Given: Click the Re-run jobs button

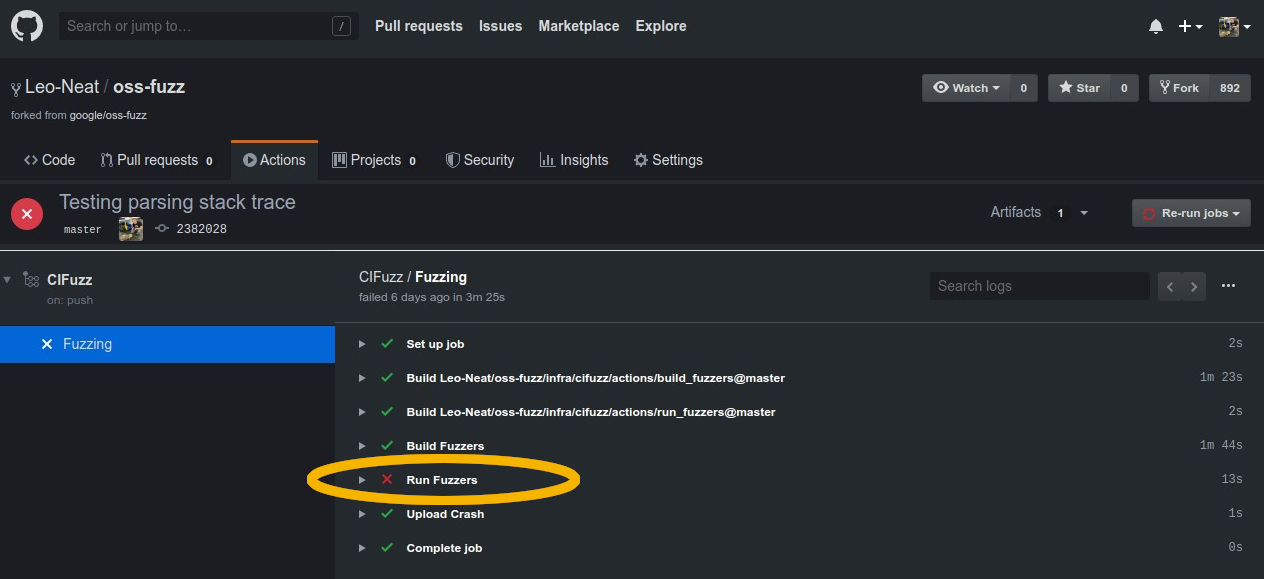Looking at the screenshot, I should [1191, 212].
